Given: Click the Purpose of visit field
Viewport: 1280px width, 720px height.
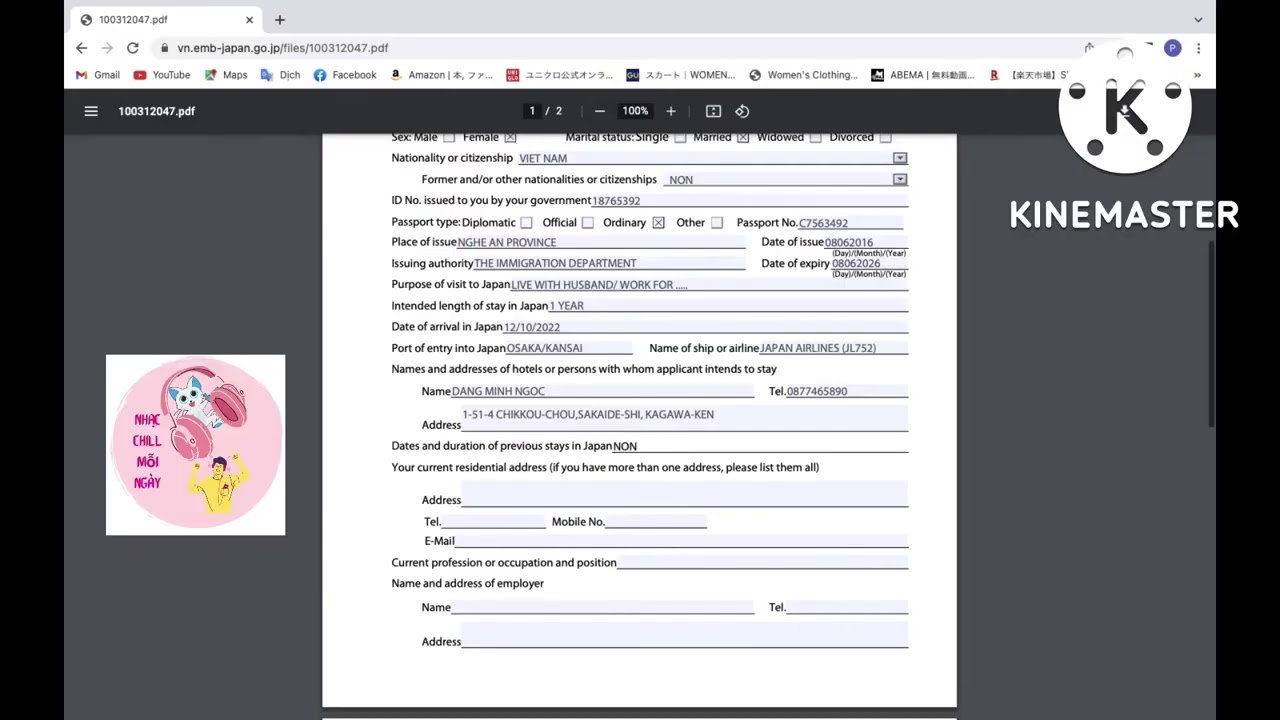Looking at the screenshot, I should [x=709, y=285].
